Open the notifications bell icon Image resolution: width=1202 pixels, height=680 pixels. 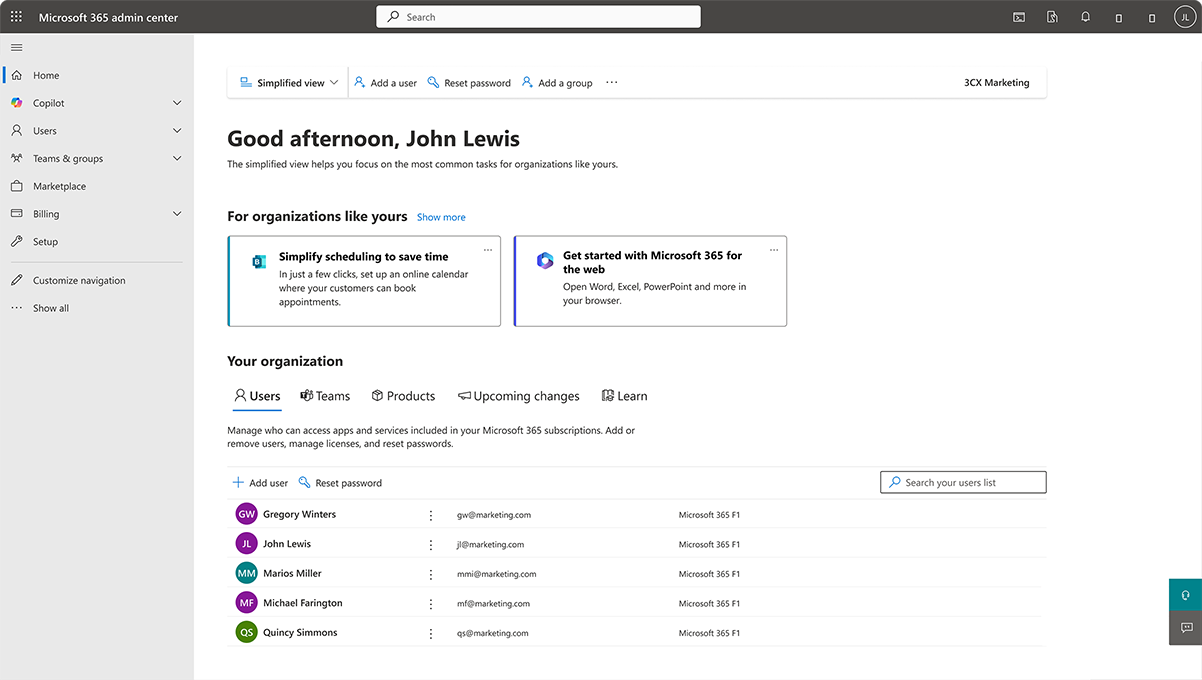[1085, 17]
